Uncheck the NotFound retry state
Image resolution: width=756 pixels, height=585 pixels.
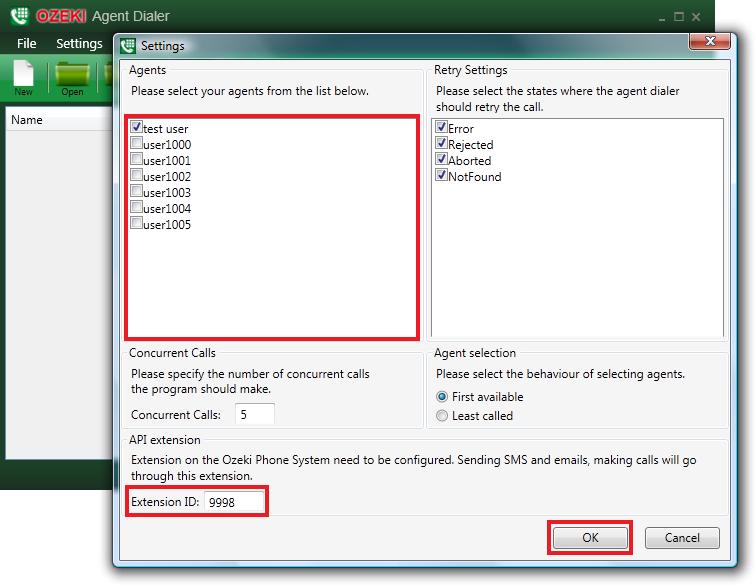[441, 176]
